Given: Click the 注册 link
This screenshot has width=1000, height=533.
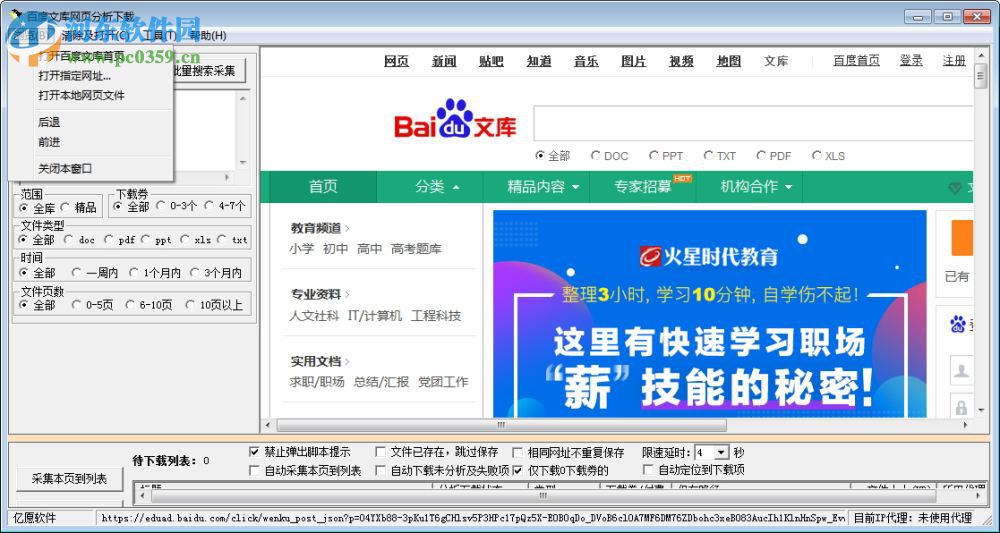Looking at the screenshot, I should [954, 61].
